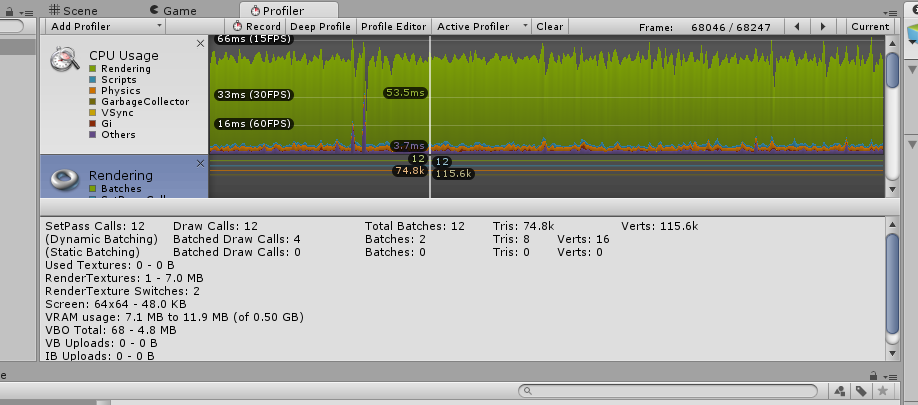The height and width of the screenshot is (405, 918).
Task: Toggle the Scripts series color box
Action: coord(93,80)
